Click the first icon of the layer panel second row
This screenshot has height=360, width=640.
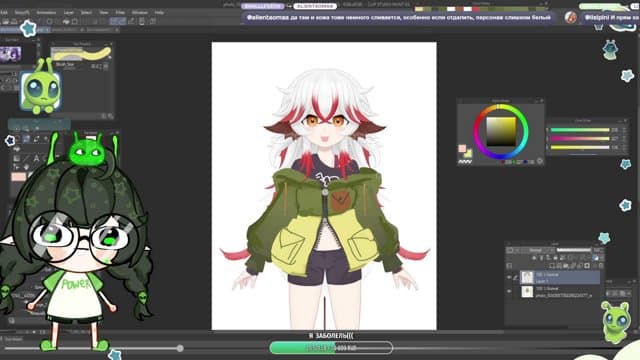coord(509,266)
